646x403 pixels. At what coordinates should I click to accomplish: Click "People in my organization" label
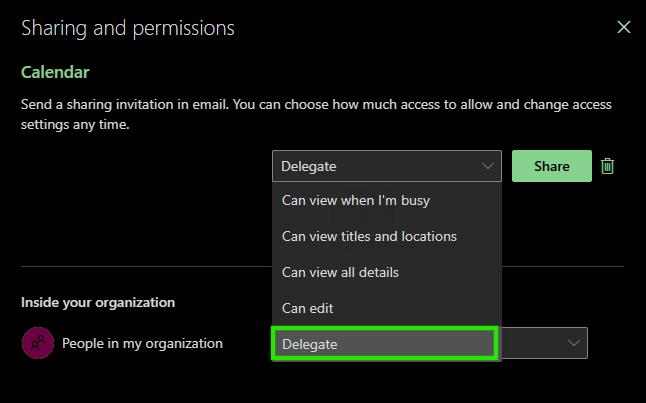142,343
